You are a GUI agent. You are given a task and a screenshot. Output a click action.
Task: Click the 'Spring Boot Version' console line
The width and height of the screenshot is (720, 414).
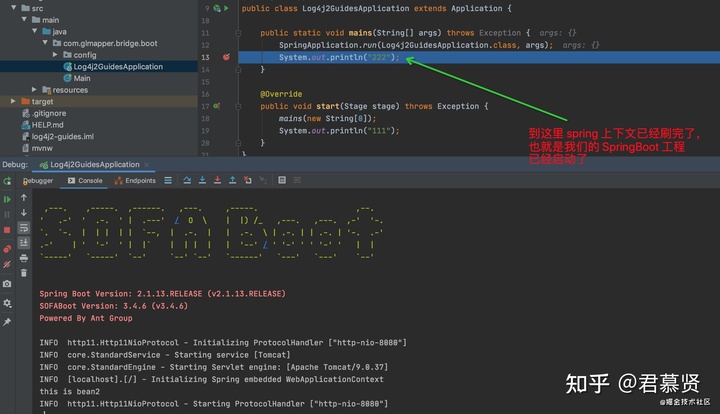(x=163, y=294)
